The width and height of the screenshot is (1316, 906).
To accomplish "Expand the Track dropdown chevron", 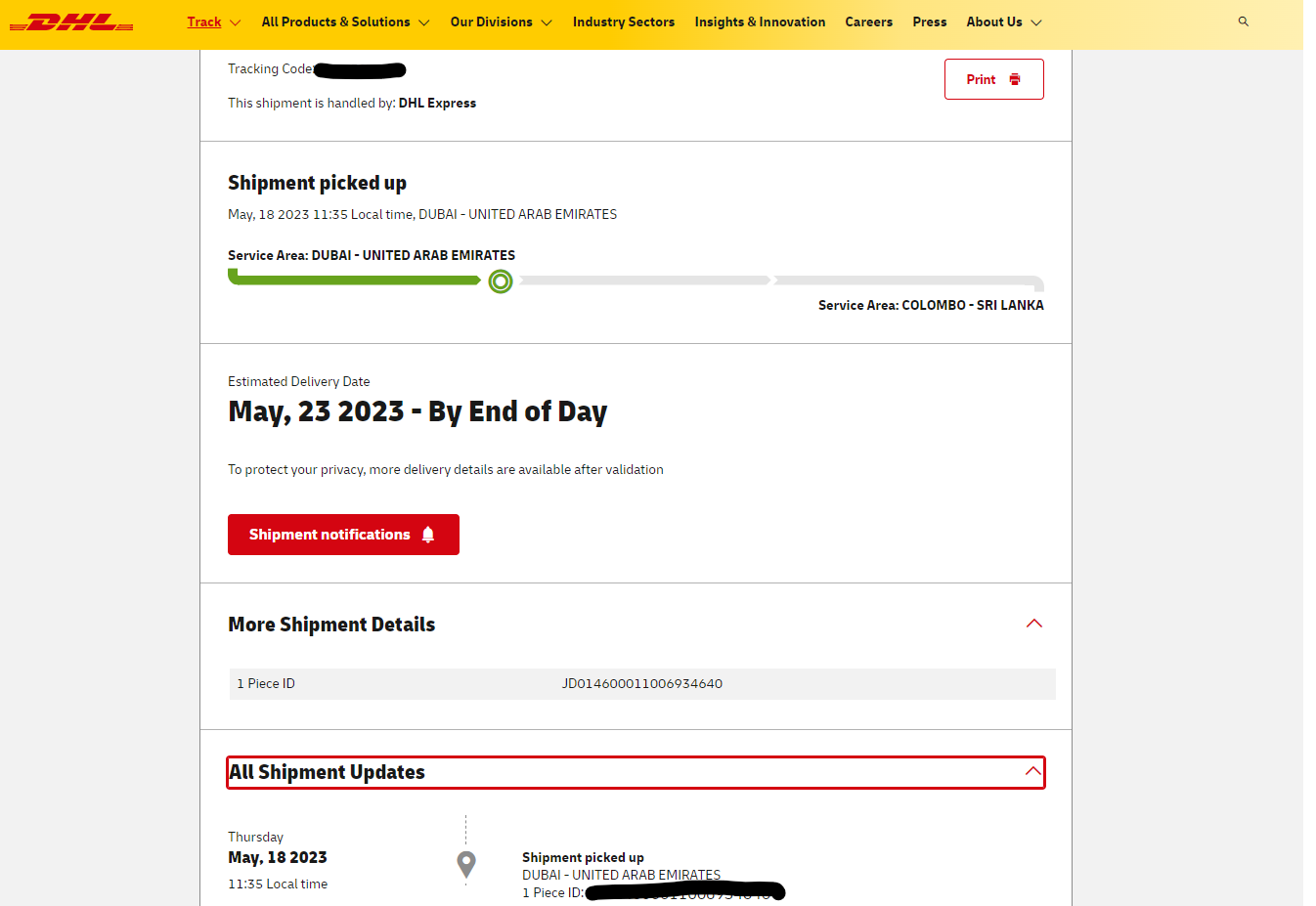I will [236, 22].
